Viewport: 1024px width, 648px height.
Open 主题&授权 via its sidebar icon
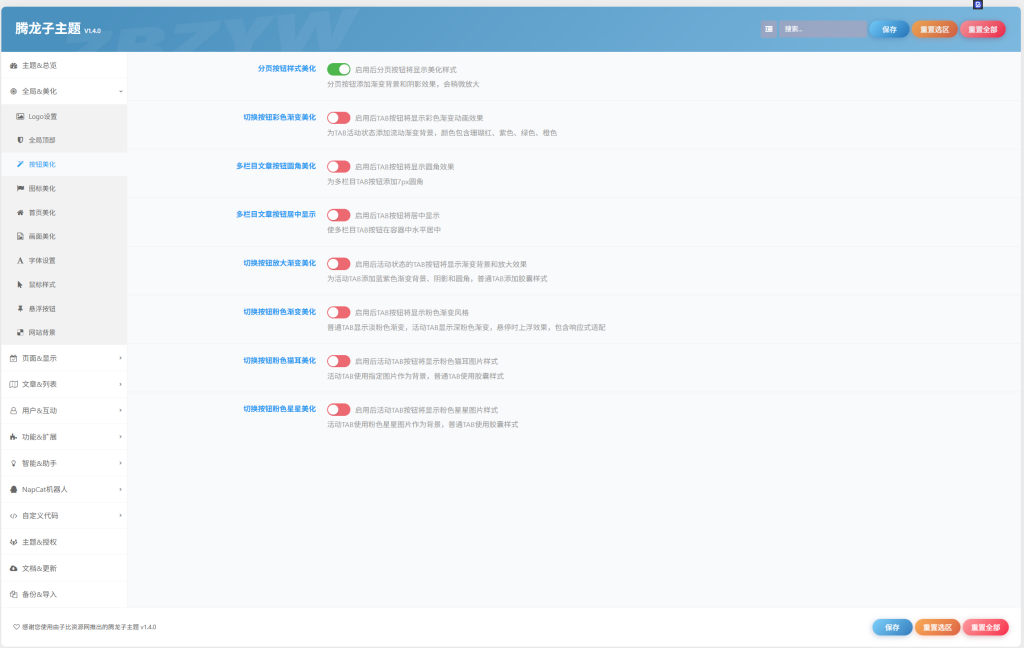pos(13,542)
